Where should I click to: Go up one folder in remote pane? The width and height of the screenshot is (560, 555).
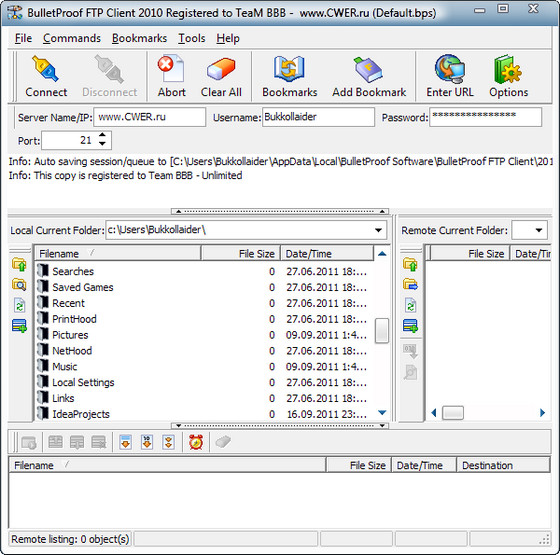point(410,265)
